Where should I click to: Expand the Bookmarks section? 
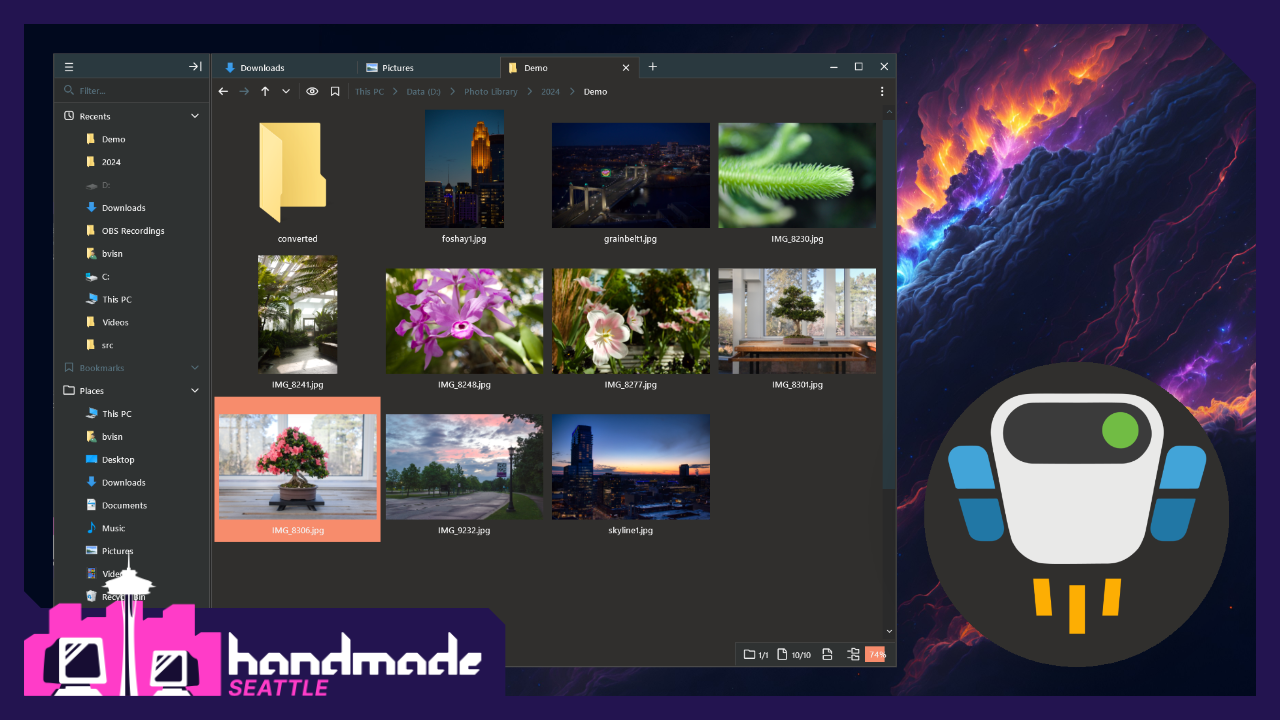[195, 368]
